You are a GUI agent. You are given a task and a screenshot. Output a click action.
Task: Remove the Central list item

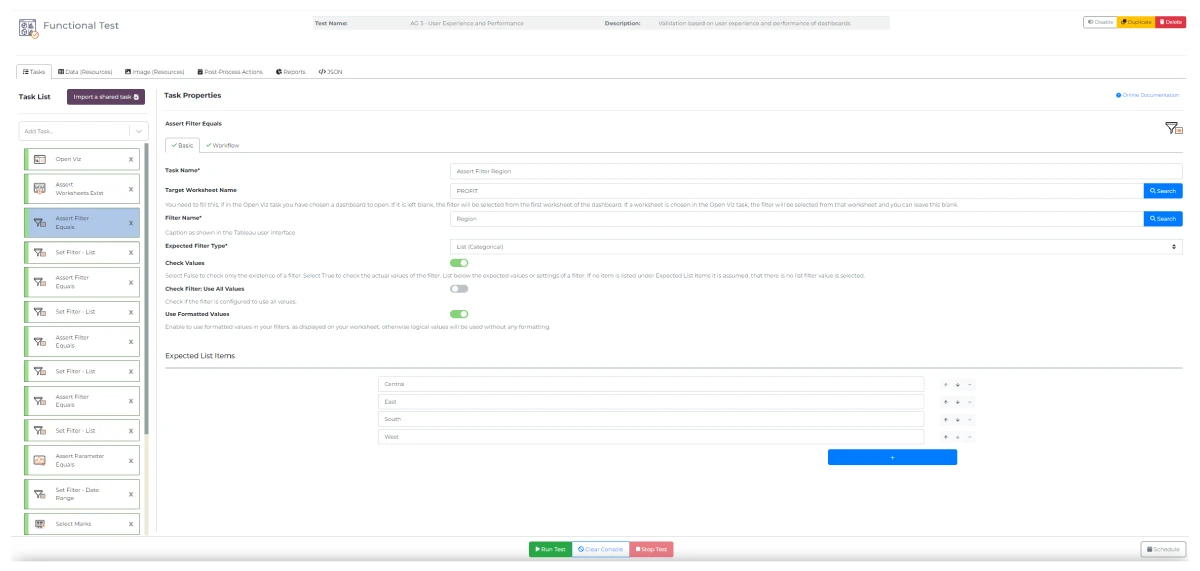point(969,384)
